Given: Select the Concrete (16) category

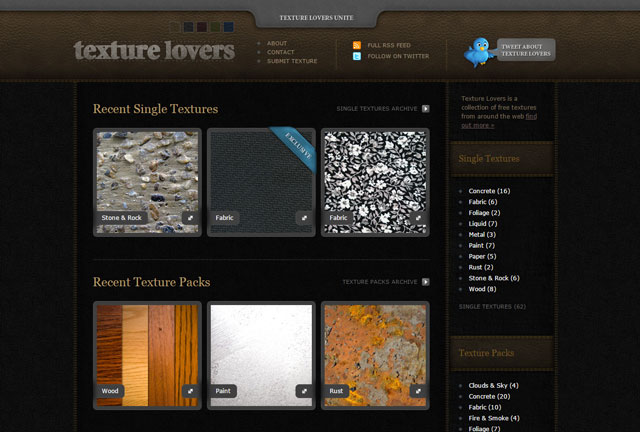Looking at the screenshot, I should point(489,191).
